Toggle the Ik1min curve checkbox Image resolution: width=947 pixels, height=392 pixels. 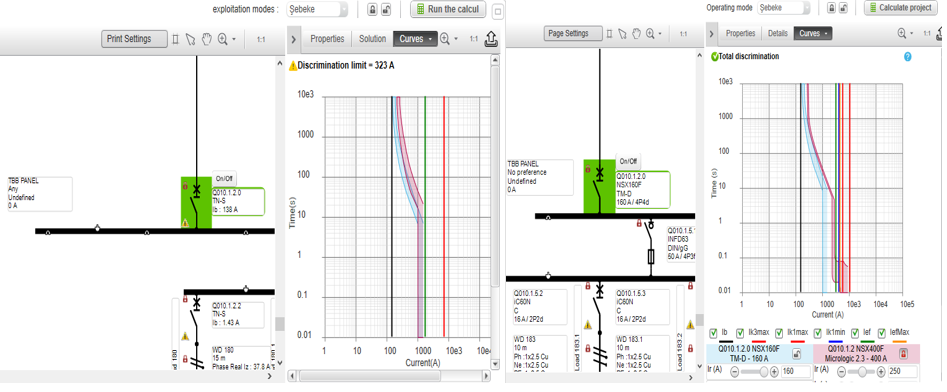click(x=818, y=333)
